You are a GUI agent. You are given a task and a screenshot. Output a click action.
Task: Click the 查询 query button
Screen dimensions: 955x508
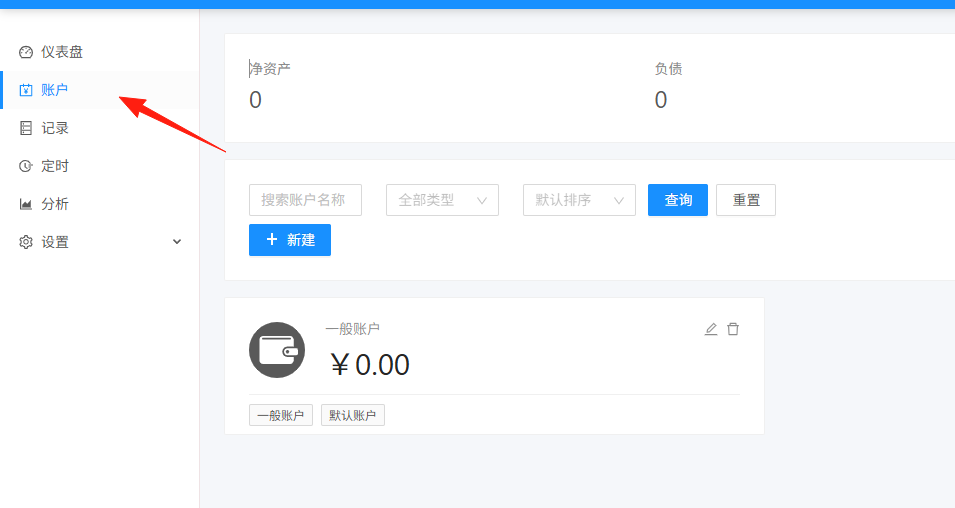pyautogui.click(x=678, y=200)
